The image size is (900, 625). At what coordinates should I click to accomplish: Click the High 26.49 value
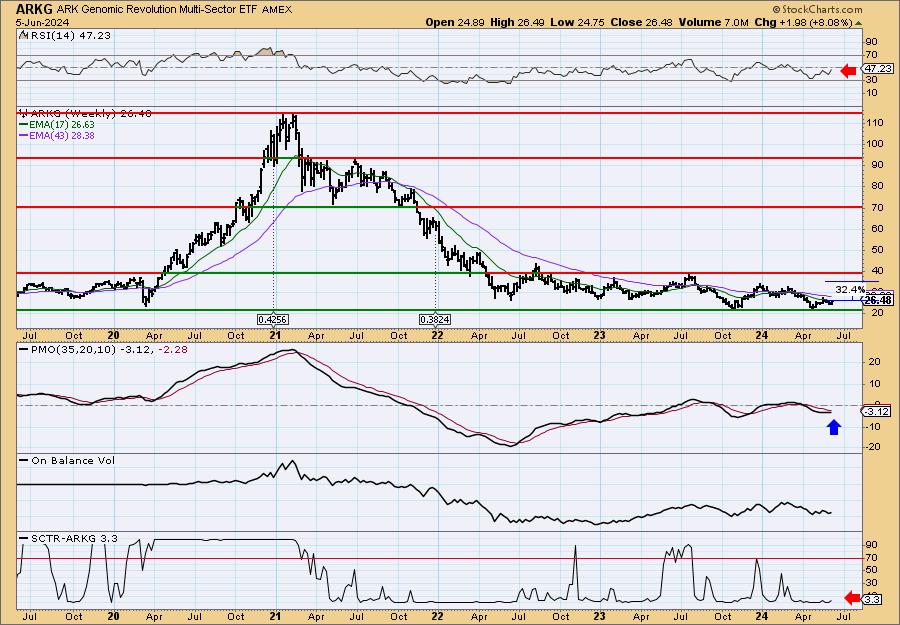(516, 22)
